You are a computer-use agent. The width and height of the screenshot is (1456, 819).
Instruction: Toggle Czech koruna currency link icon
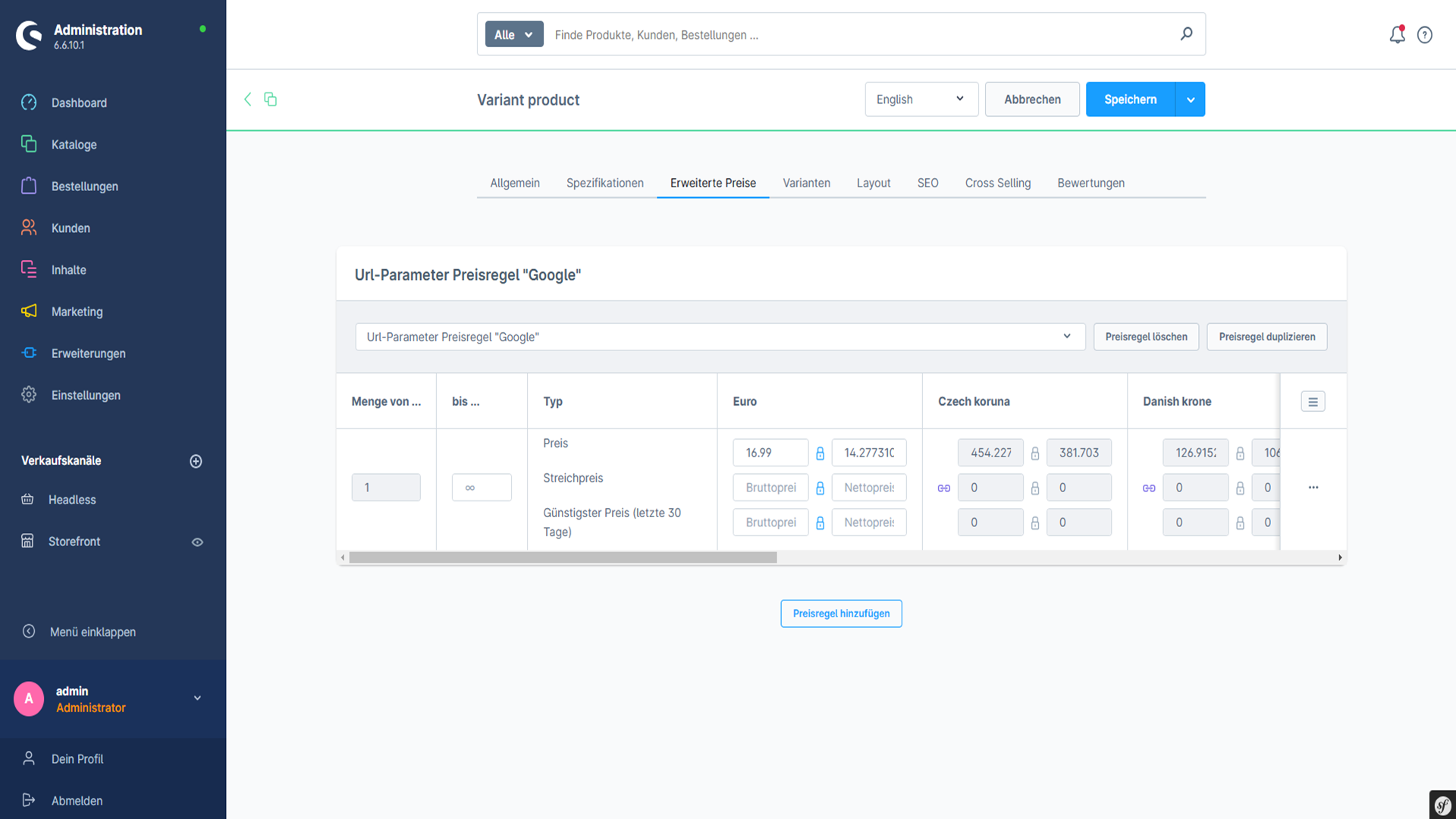[x=943, y=488]
